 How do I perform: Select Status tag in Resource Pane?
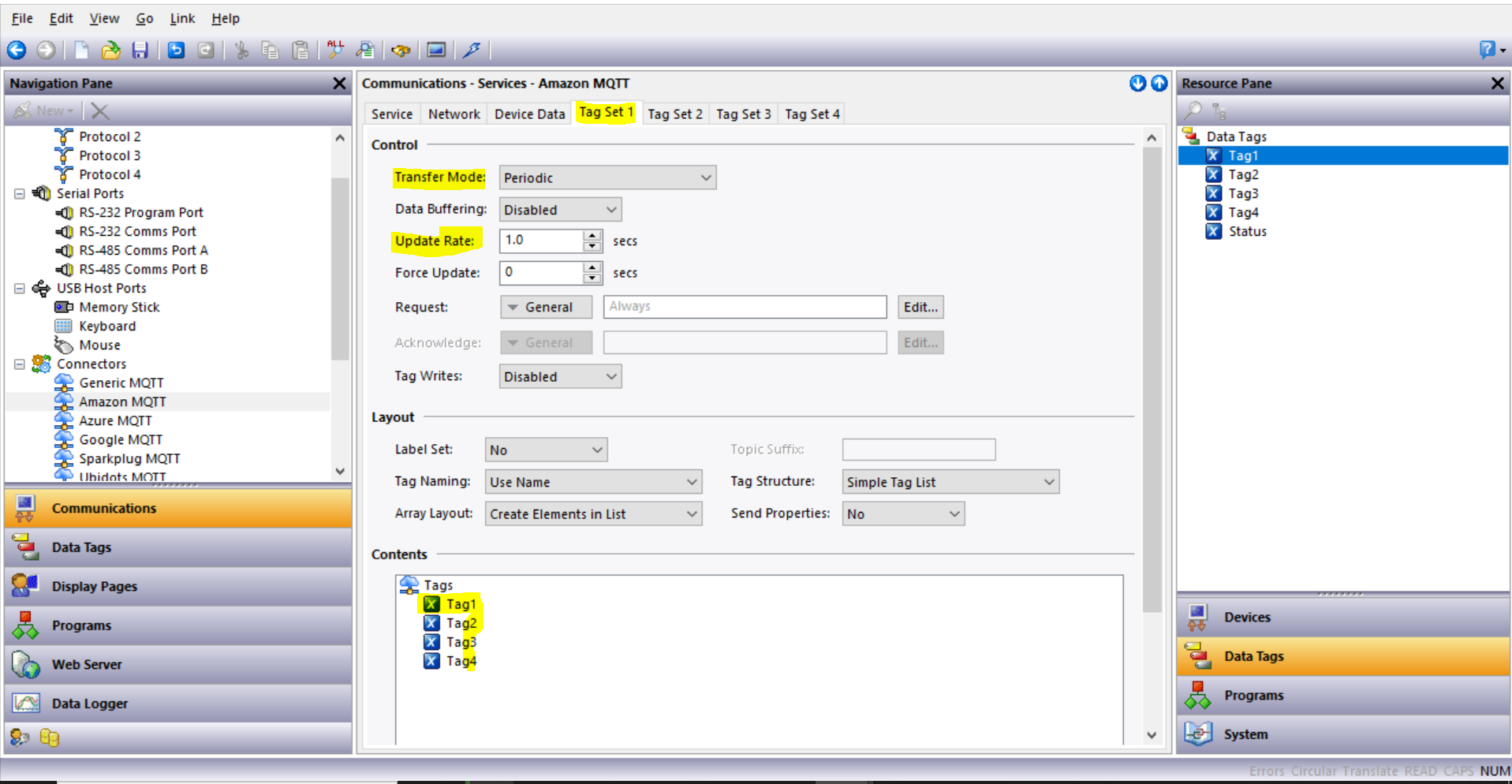[1247, 231]
